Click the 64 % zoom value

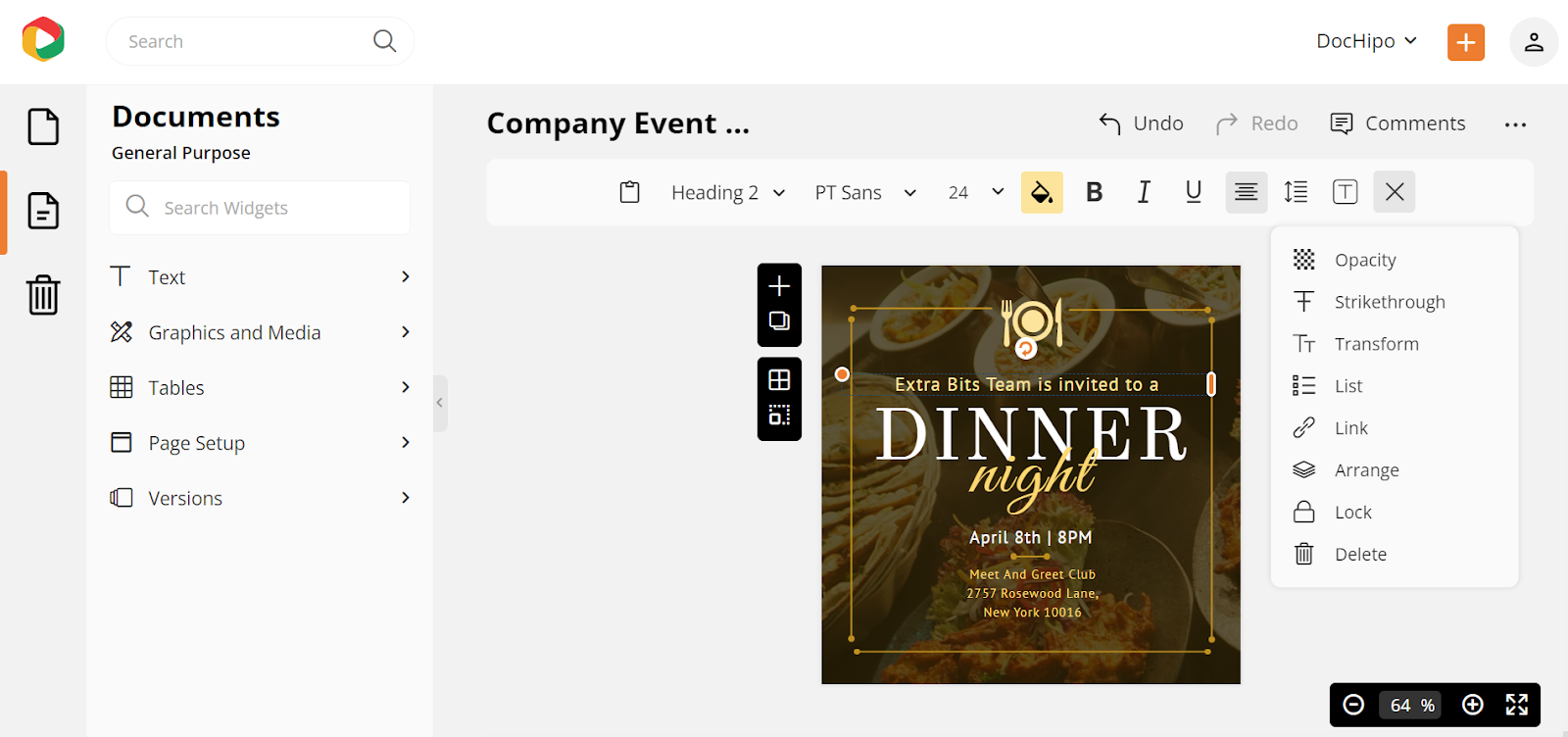(1411, 706)
